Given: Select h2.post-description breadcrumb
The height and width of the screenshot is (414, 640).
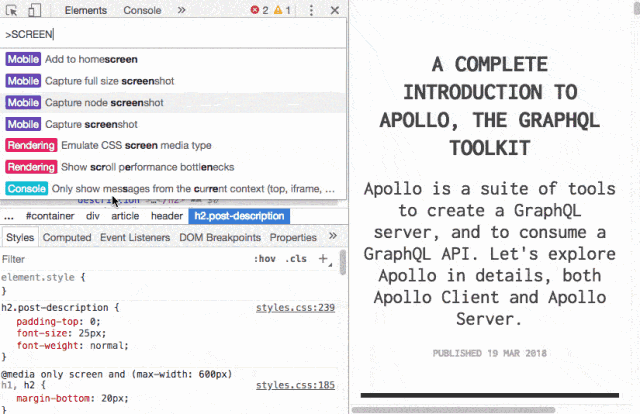Looking at the screenshot, I should tap(239, 216).
